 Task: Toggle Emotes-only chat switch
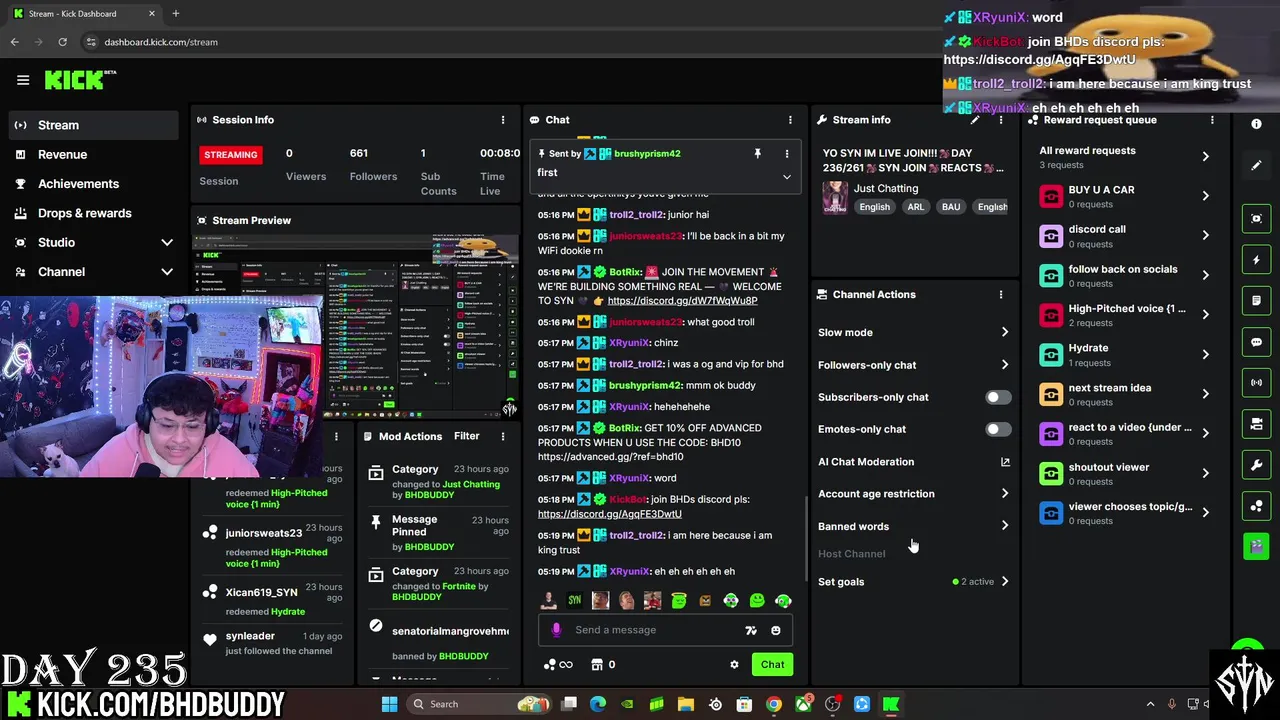(x=998, y=429)
